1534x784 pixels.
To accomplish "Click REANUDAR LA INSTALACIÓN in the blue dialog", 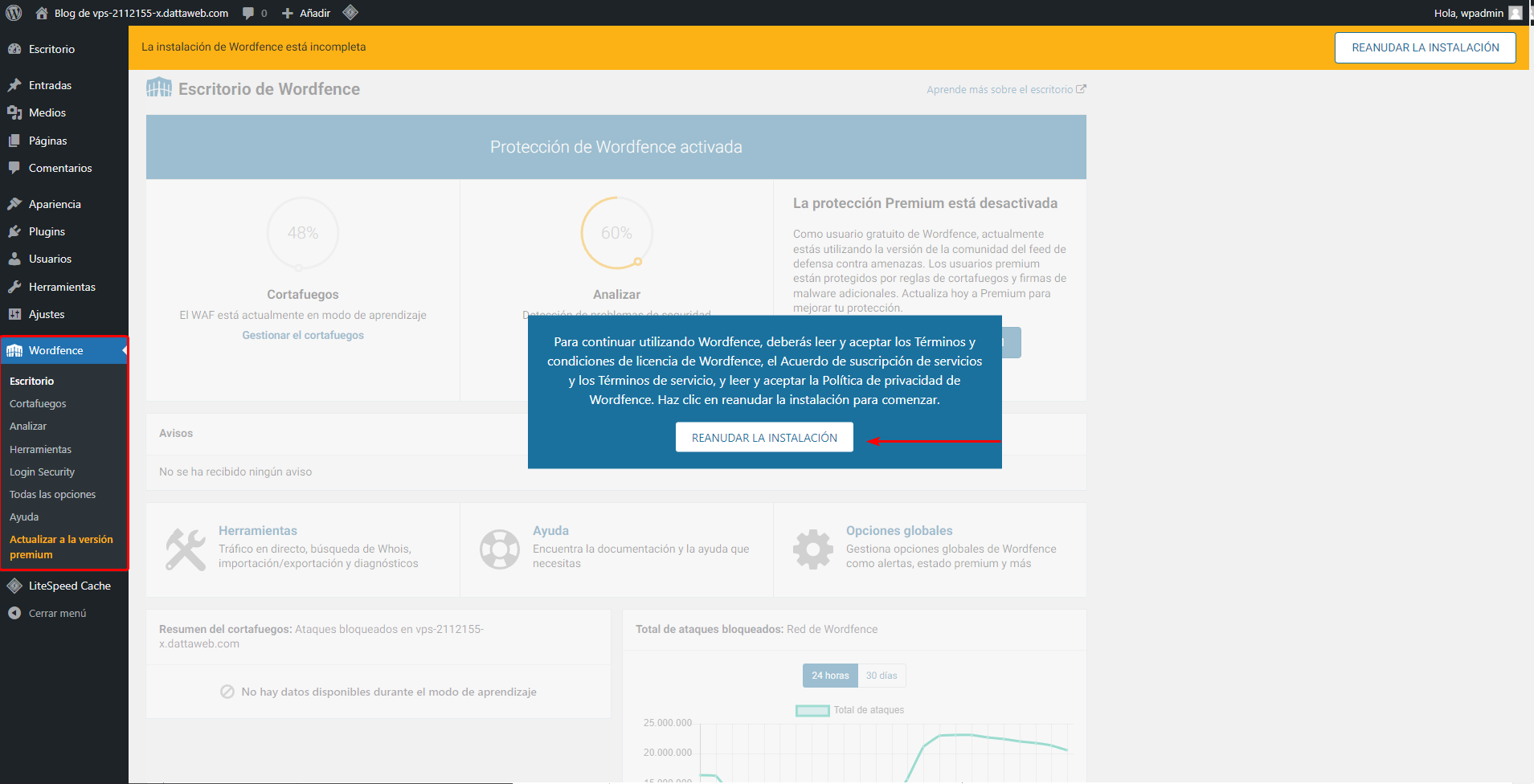I will click(x=764, y=437).
